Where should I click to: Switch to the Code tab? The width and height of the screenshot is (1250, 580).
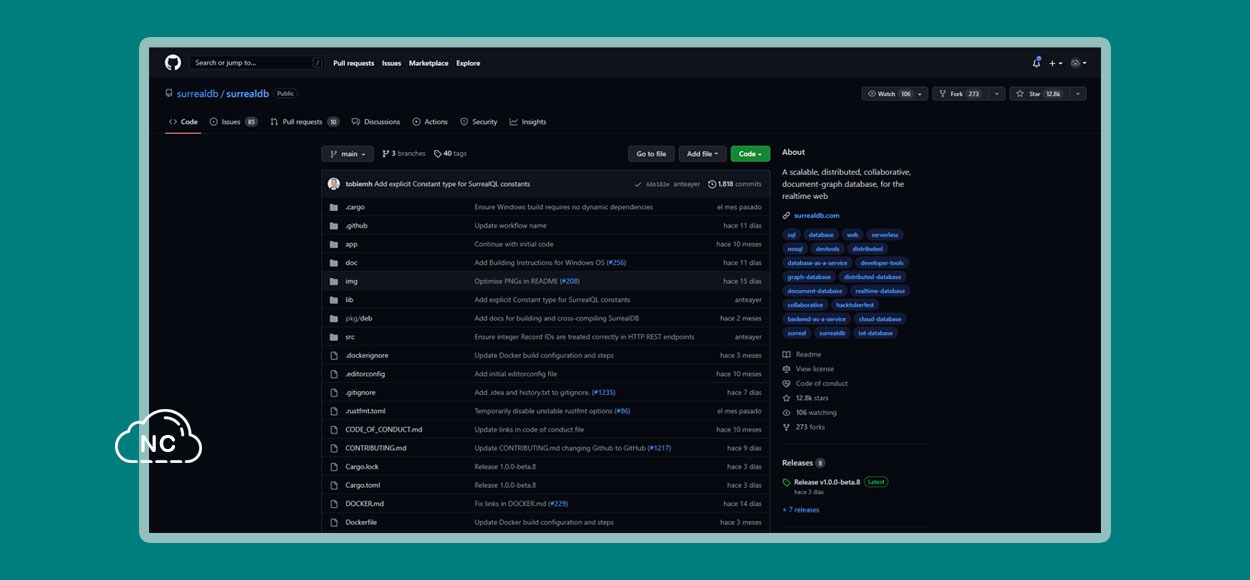click(x=183, y=122)
